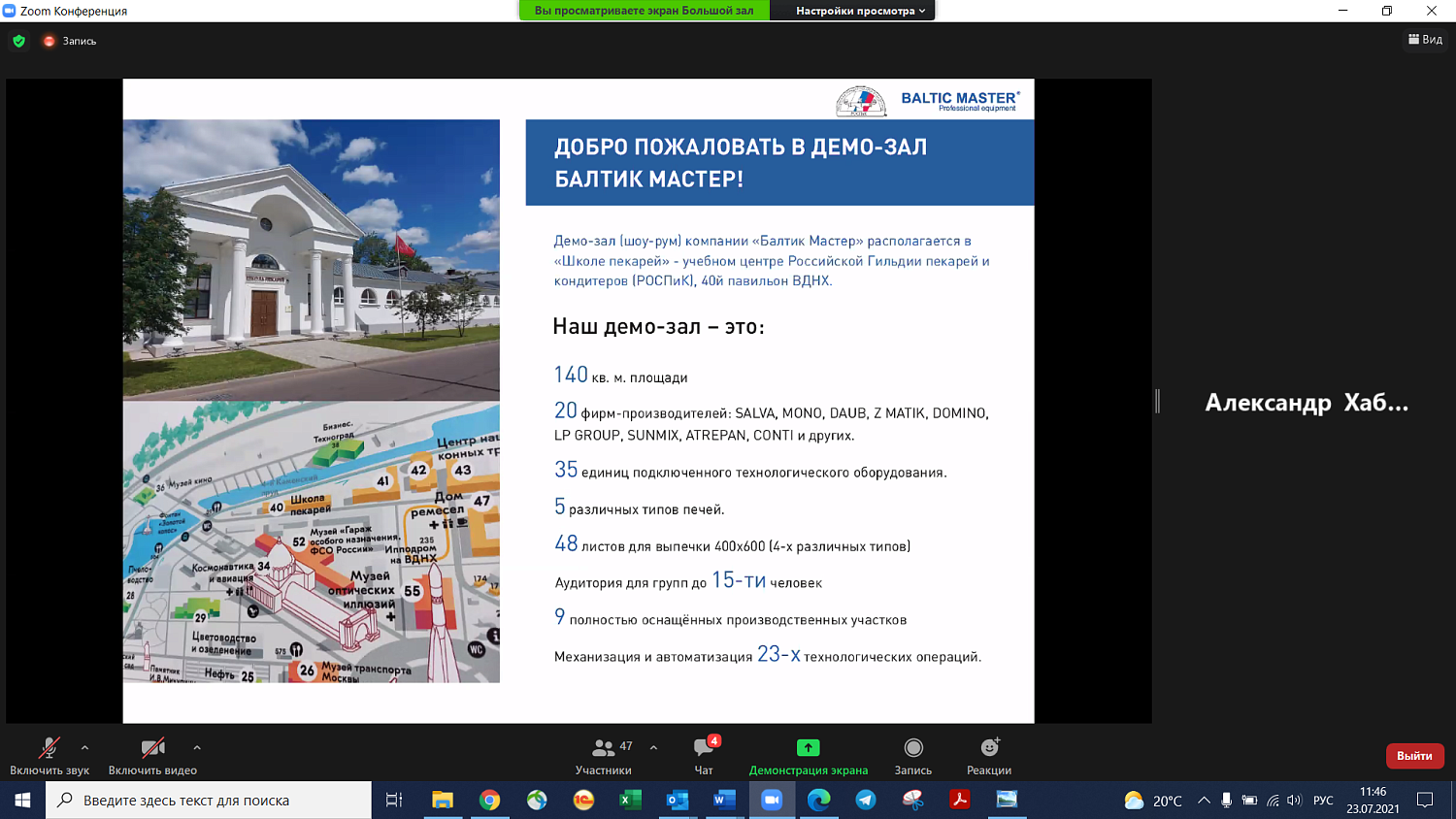Click the pavilion building photo in slide
The height and width of the screenshot is (819, 1456).
(312, 260)
